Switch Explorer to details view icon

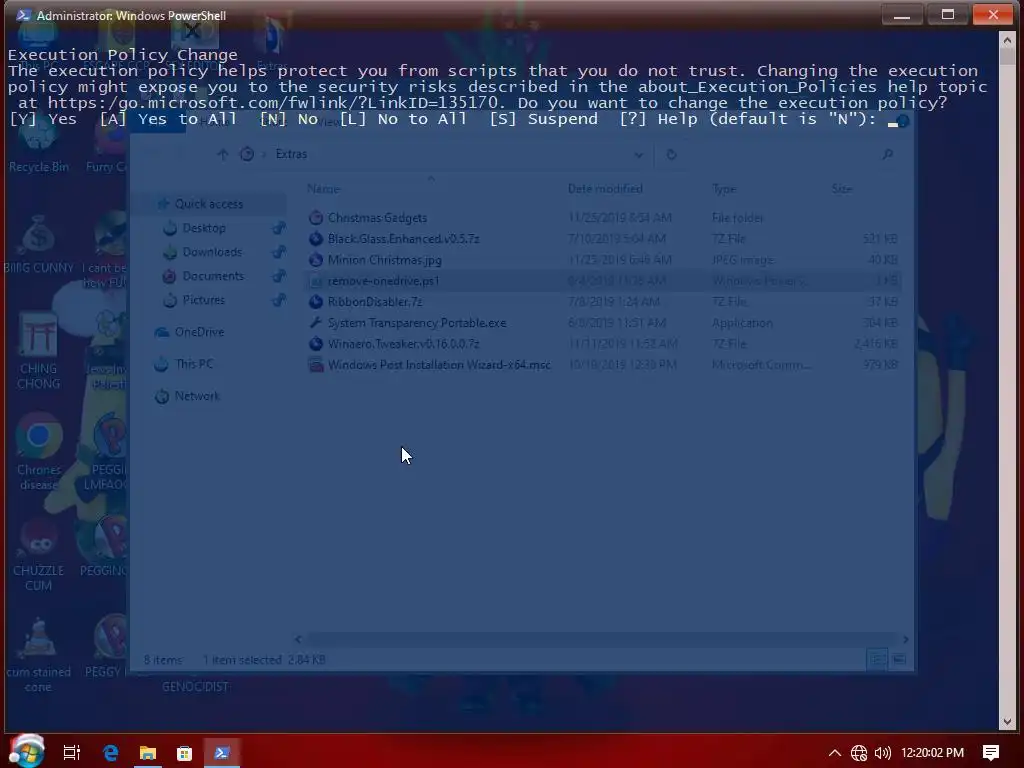point(876,660)
